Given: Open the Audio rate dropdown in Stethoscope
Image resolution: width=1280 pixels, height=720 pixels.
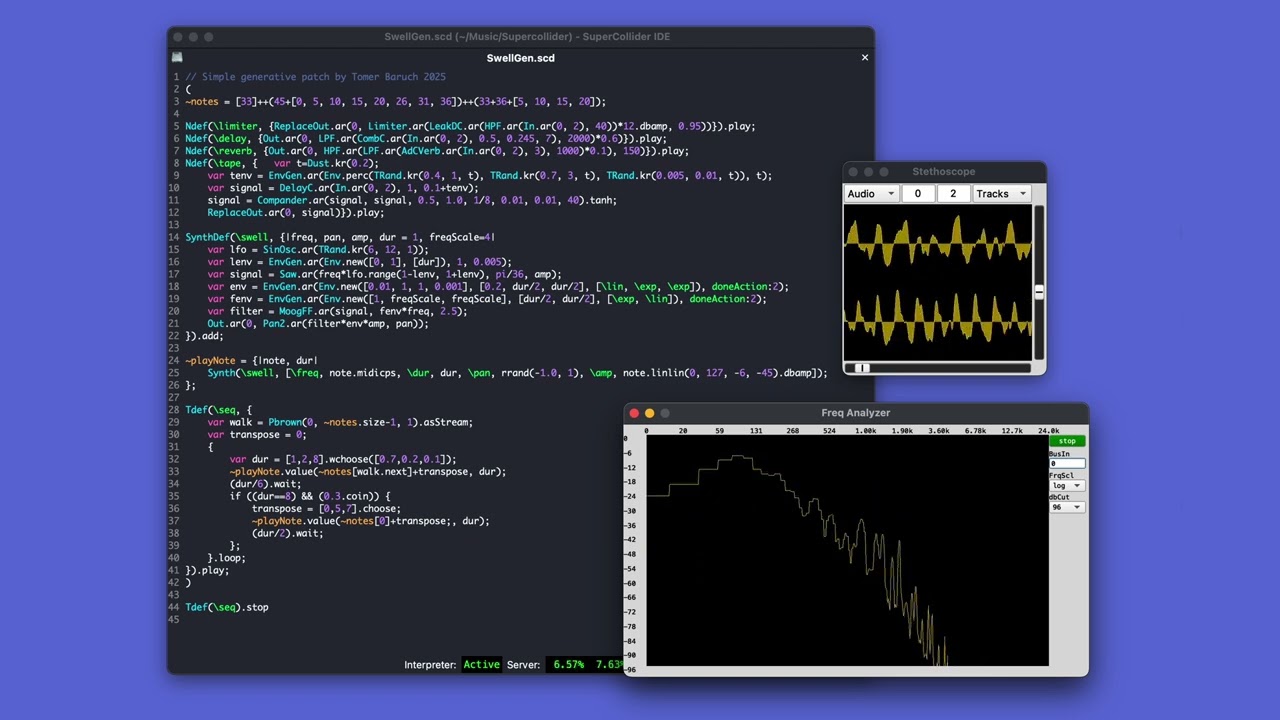Looking at the screenshot, I should pos(871,194).
